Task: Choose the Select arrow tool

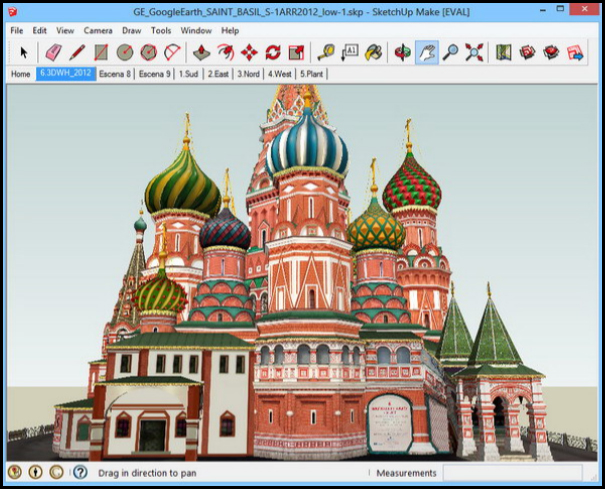Action: [x=24, y=52]
